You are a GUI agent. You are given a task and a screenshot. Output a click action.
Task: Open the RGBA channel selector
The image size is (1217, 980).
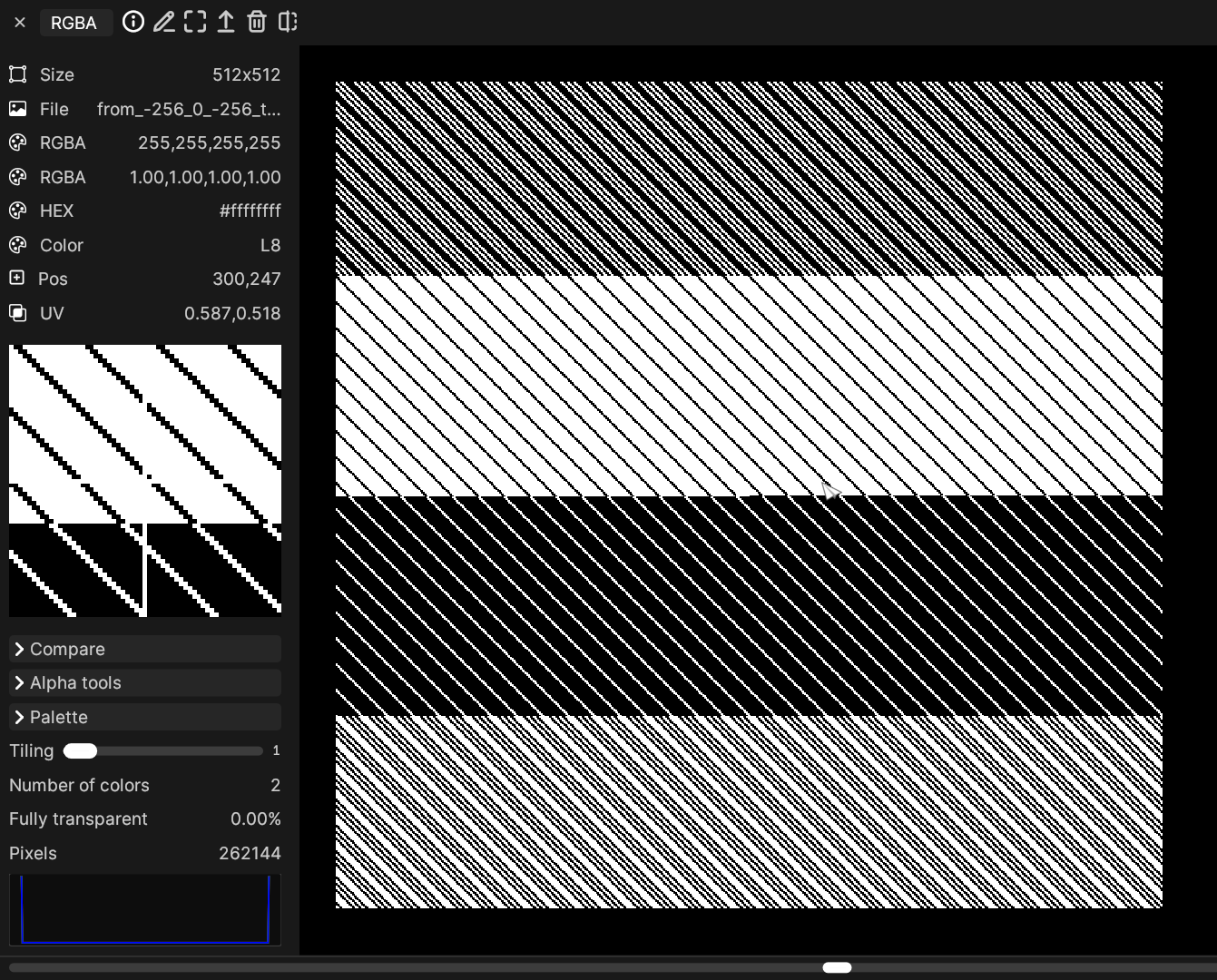coord(74,23)
